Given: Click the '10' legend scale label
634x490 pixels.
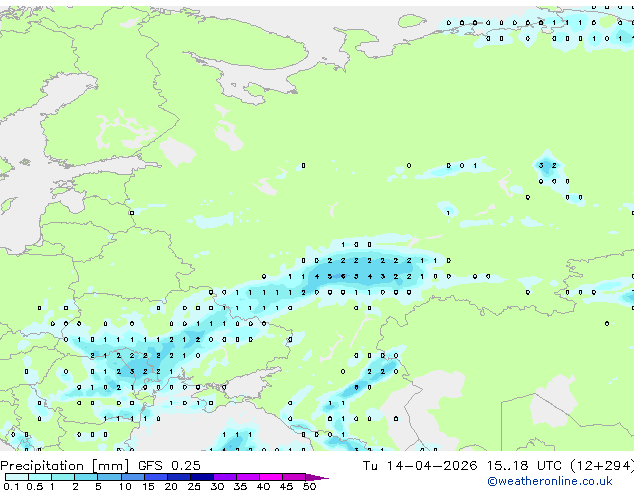Looking at the screenshot, I should 125,486.
